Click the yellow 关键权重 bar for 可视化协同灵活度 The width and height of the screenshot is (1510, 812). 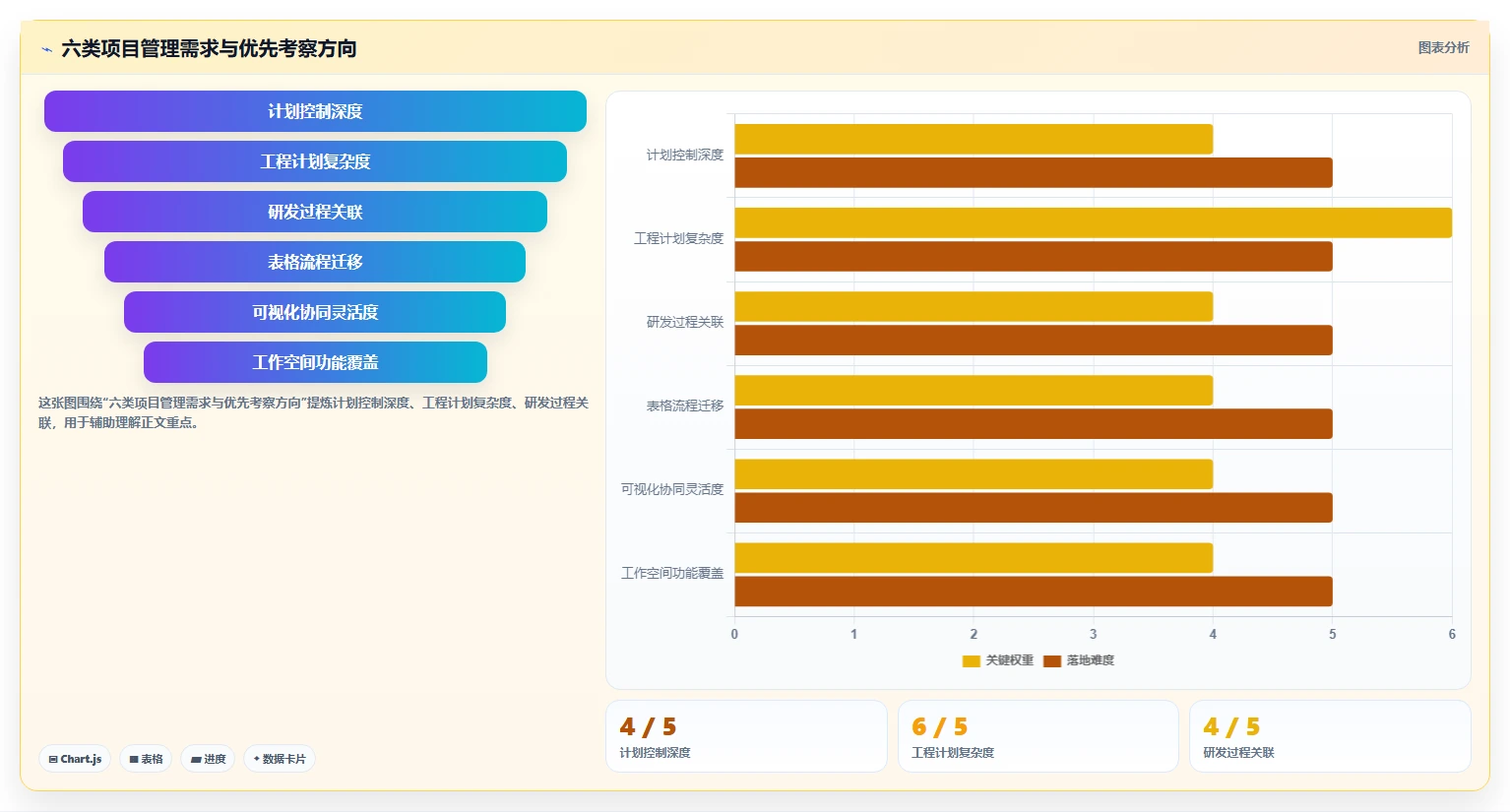[x=974, y=473]
